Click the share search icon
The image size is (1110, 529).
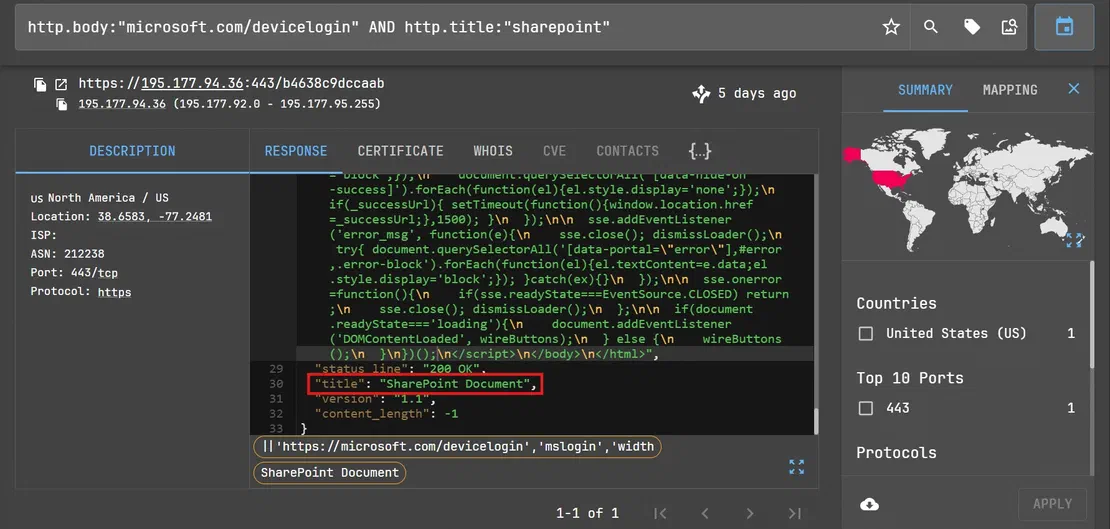1009,27
